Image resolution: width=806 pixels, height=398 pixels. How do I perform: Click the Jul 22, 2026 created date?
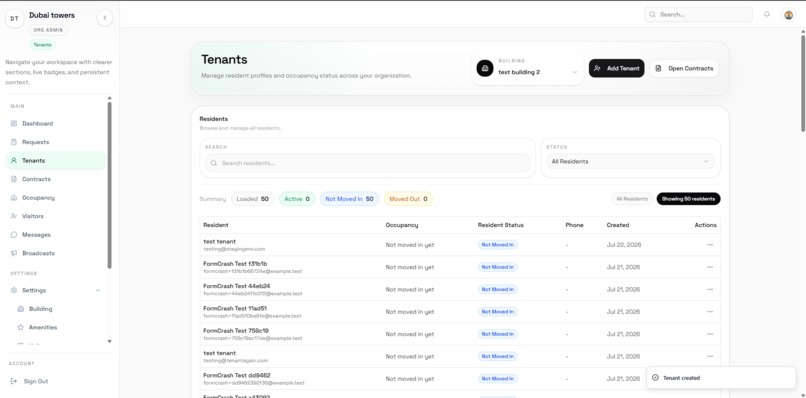click(x=624, y=245)
